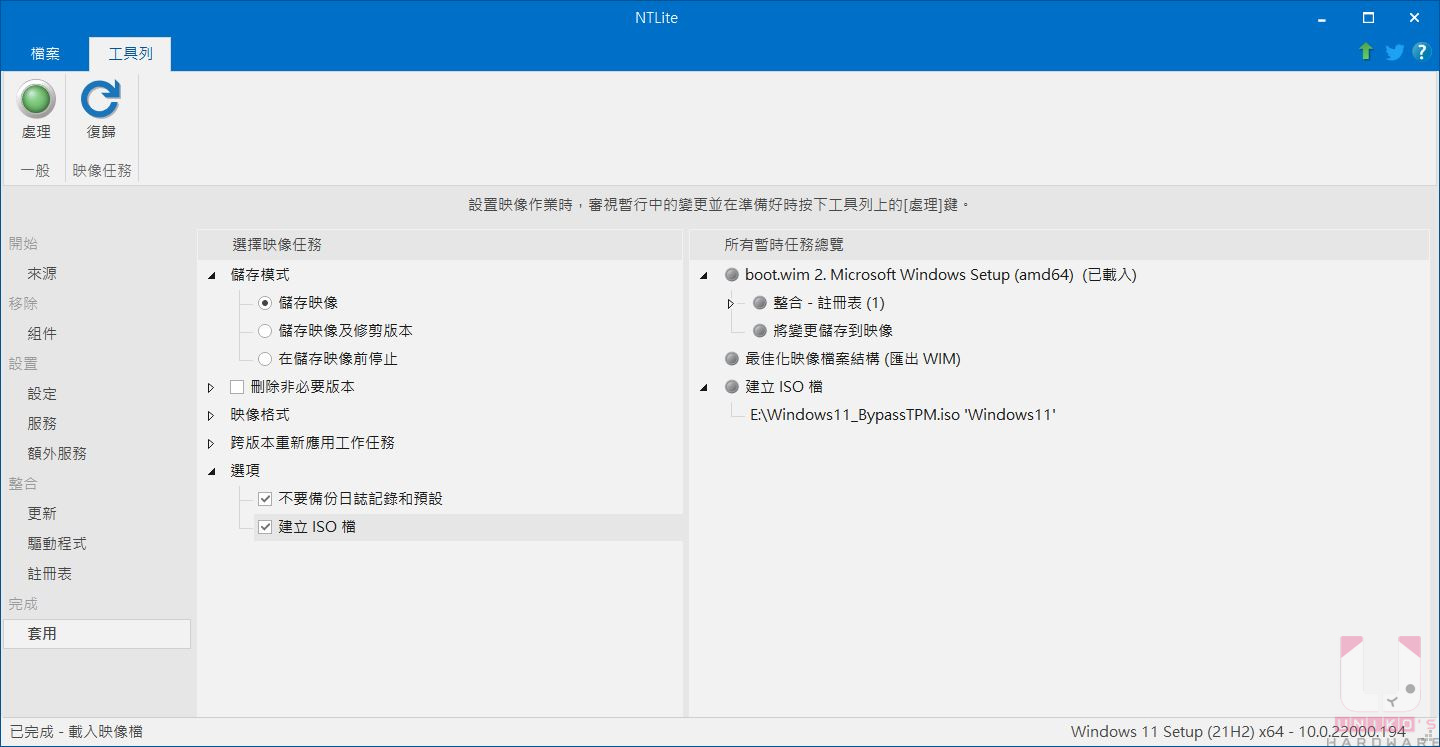Collapse the 建立 ISO 檔 task node

pyautogui.click(x=703, y=387)
